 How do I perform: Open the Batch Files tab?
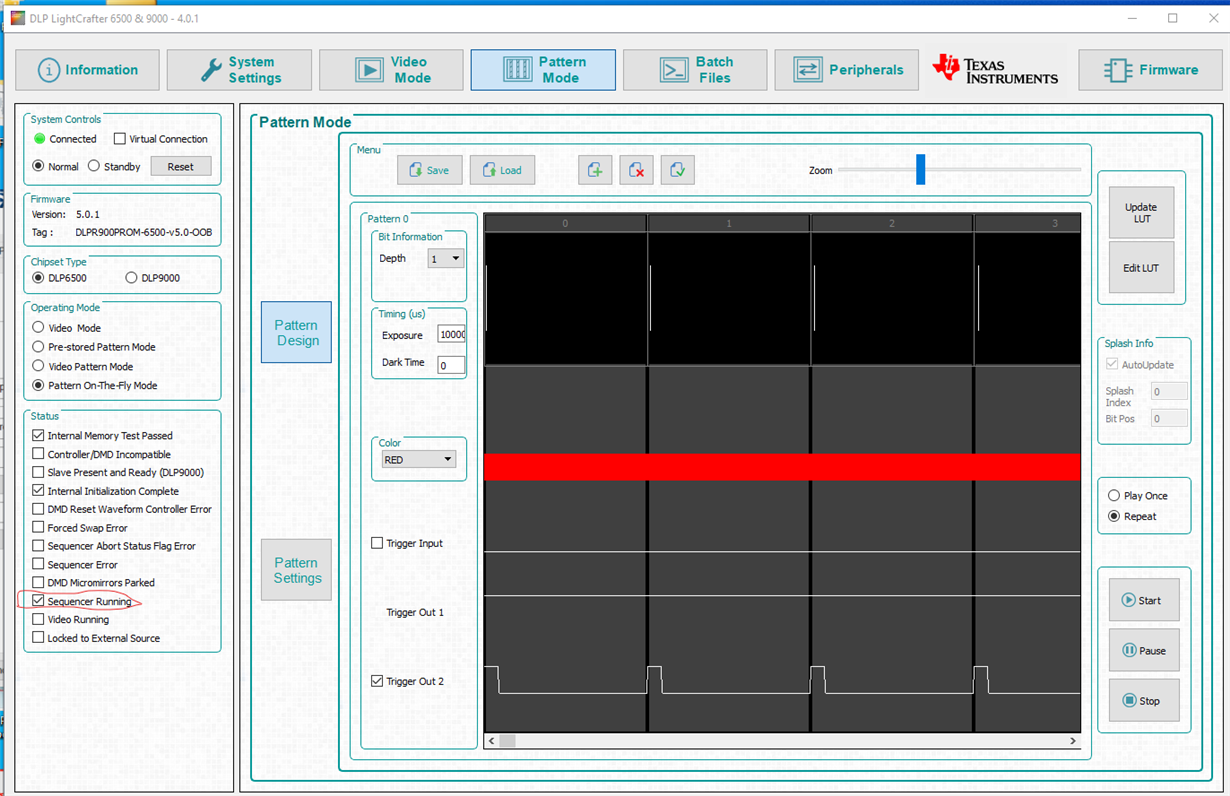tap(695, 70)
